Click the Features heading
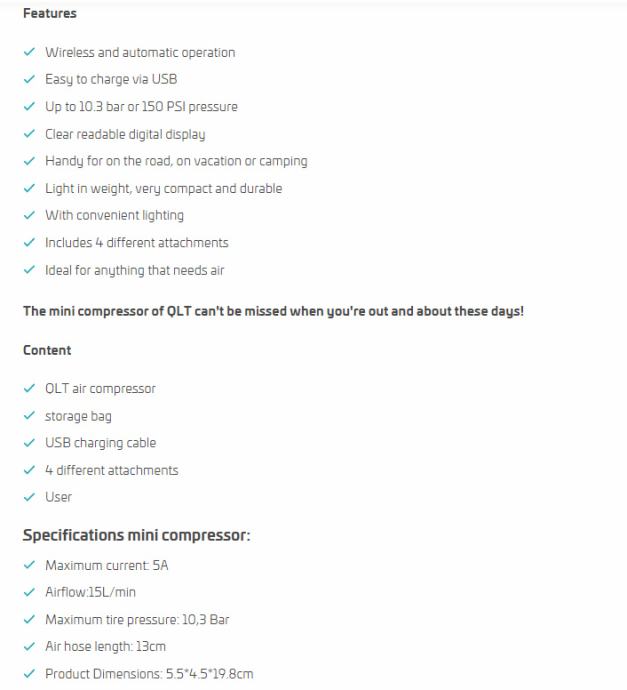The width and height of the screenshot is (627, 690). (50, 14)
